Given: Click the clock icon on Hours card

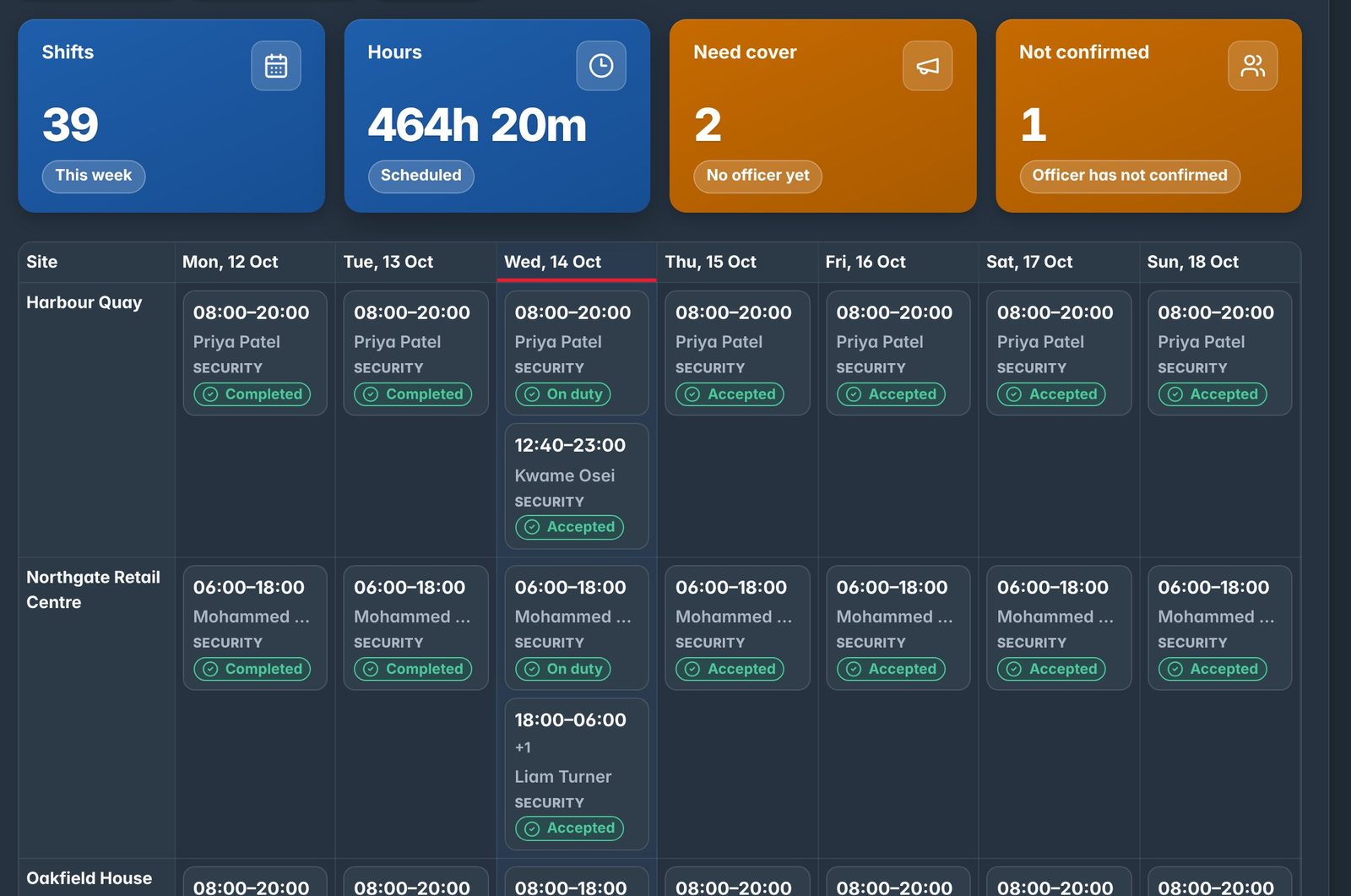Looking at the screenshot, I should click(601, 66).
